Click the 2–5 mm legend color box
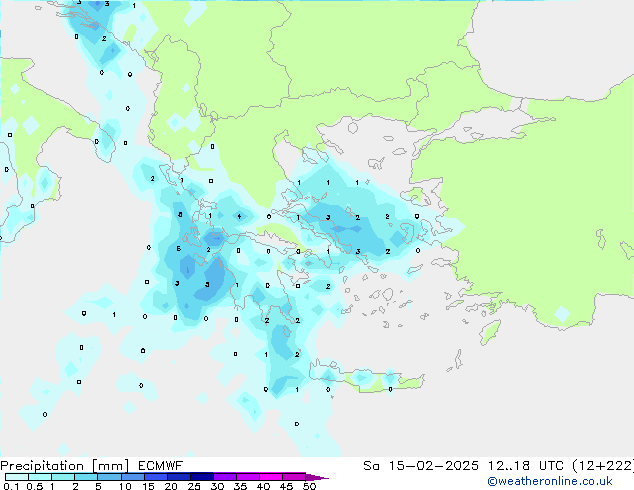Screen dimensions: 634x490 [x=86, y=477]
